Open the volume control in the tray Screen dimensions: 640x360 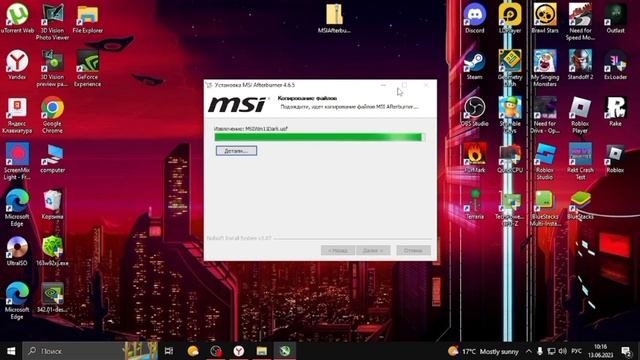tap(562, 351)
